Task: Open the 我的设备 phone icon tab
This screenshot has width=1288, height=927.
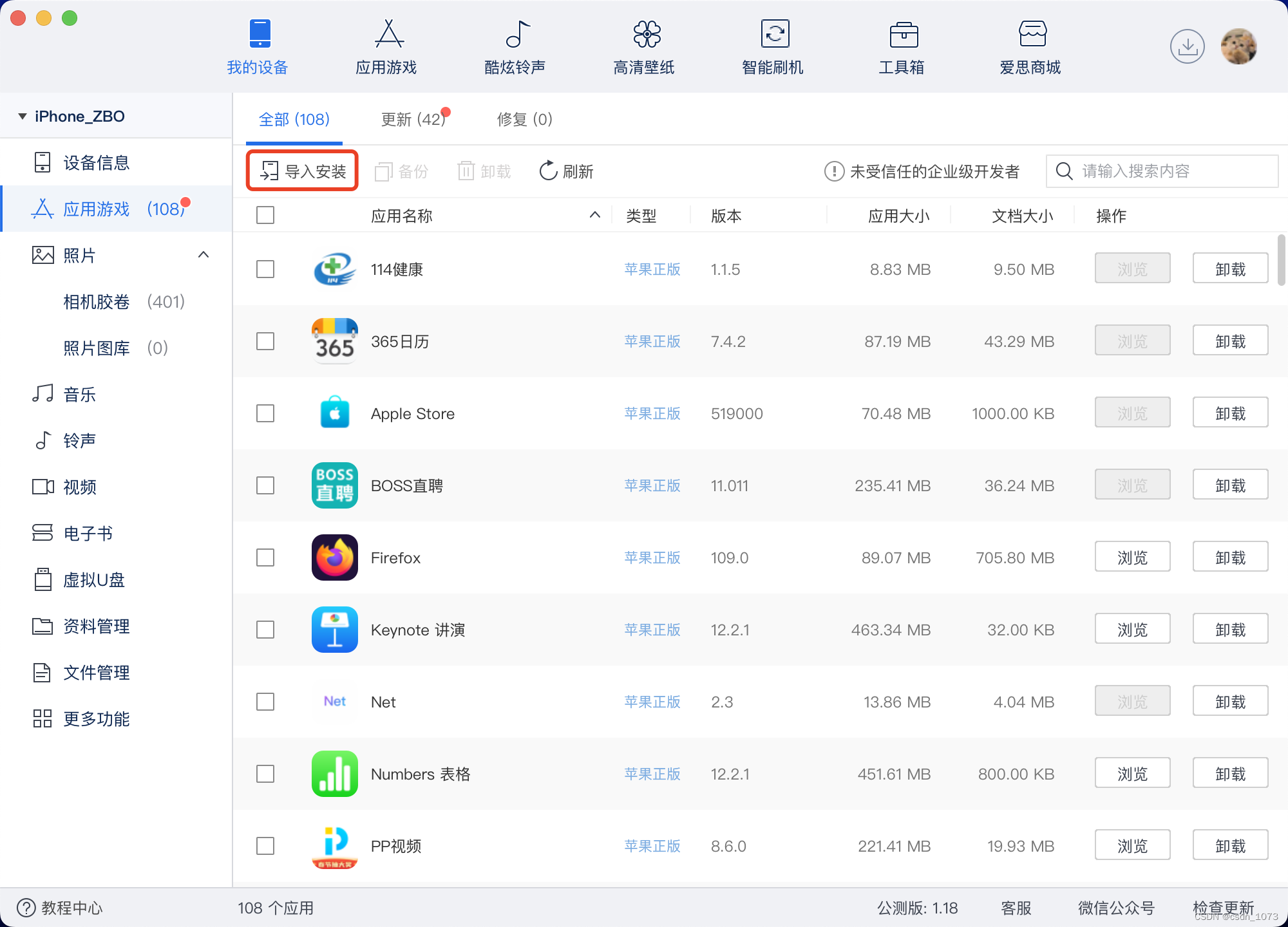Action: pos(260,33)
